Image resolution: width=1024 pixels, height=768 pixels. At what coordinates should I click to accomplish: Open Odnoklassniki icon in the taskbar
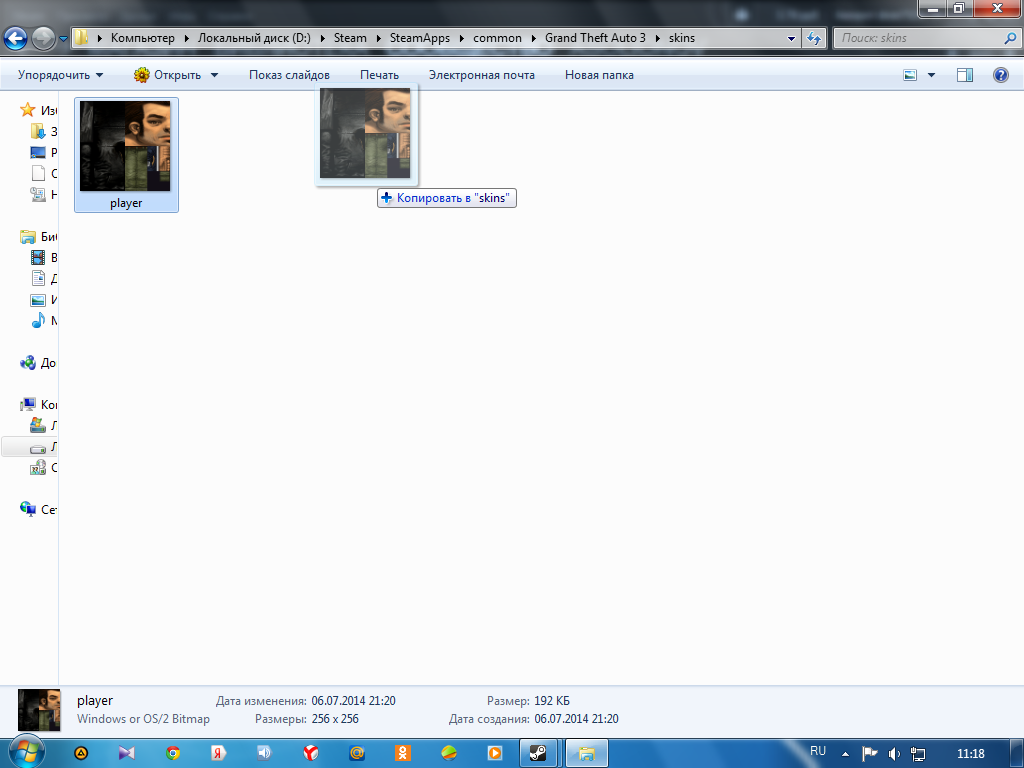tap(403, 754)
